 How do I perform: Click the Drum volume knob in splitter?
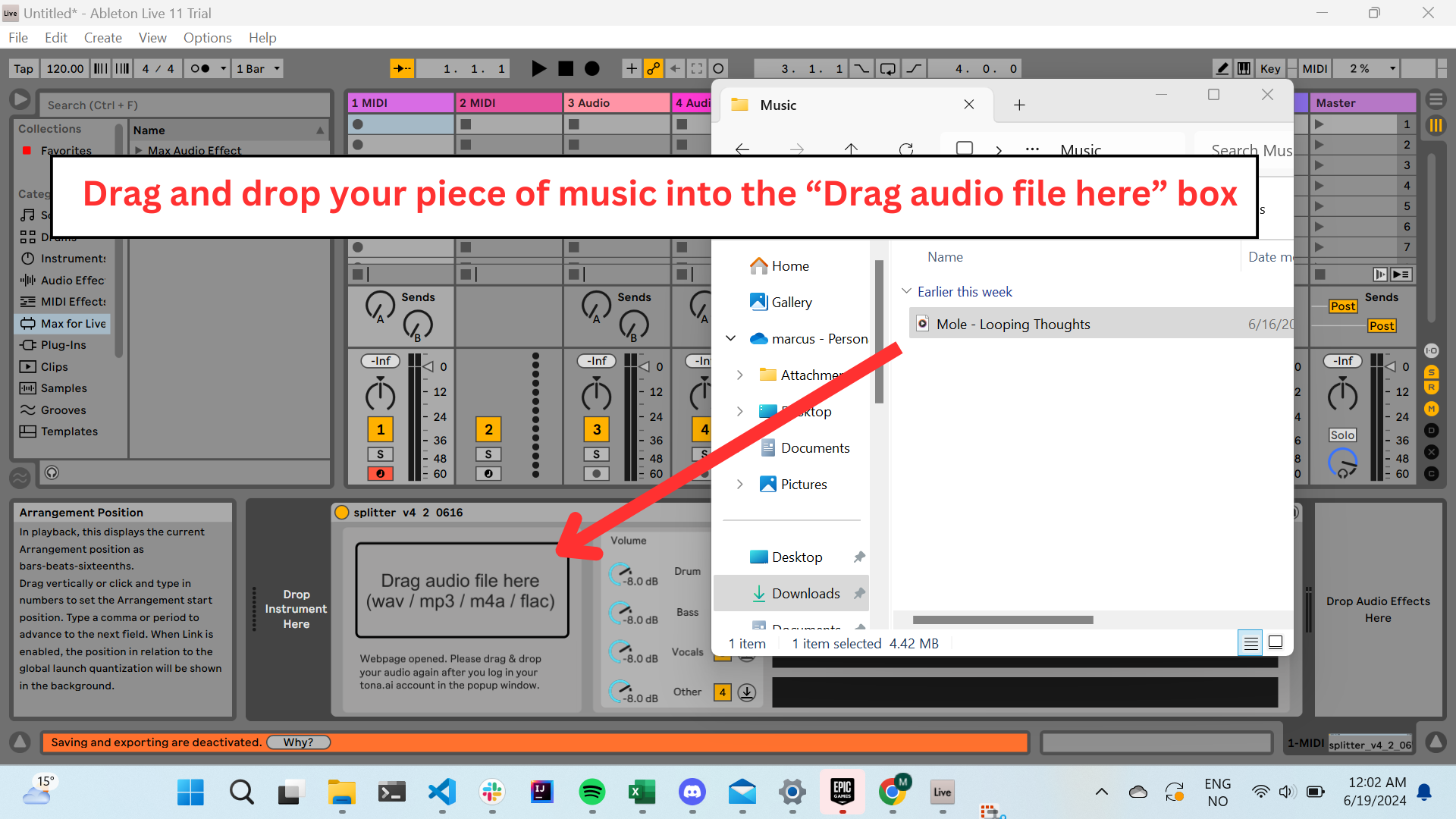click(621, 573)
